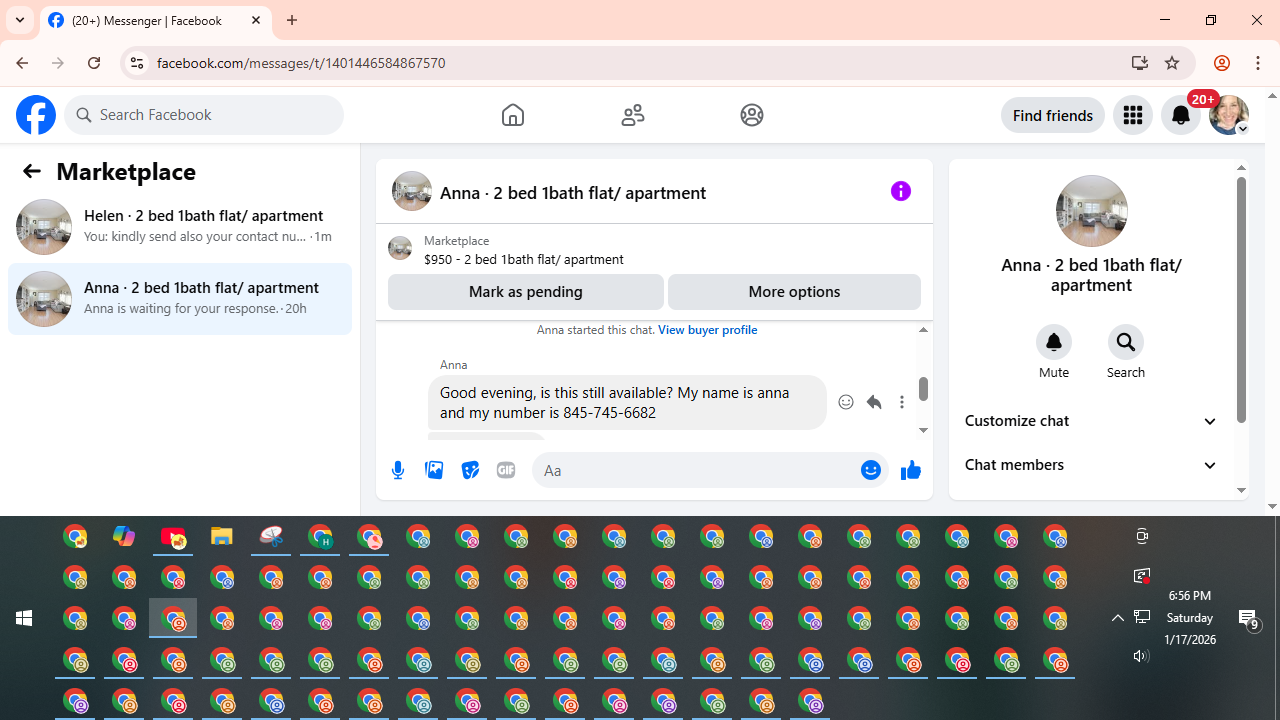The image size is (1280, 720).
Task: Open Helen 2 bed 1bath conversation
Action: pyautogui.click(x=180, y=227)
